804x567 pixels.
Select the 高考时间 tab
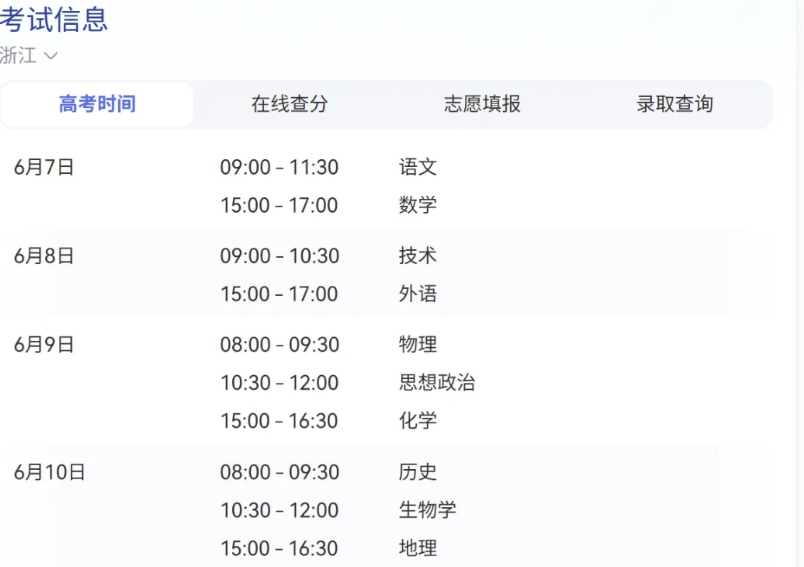(x=97, y=104)
